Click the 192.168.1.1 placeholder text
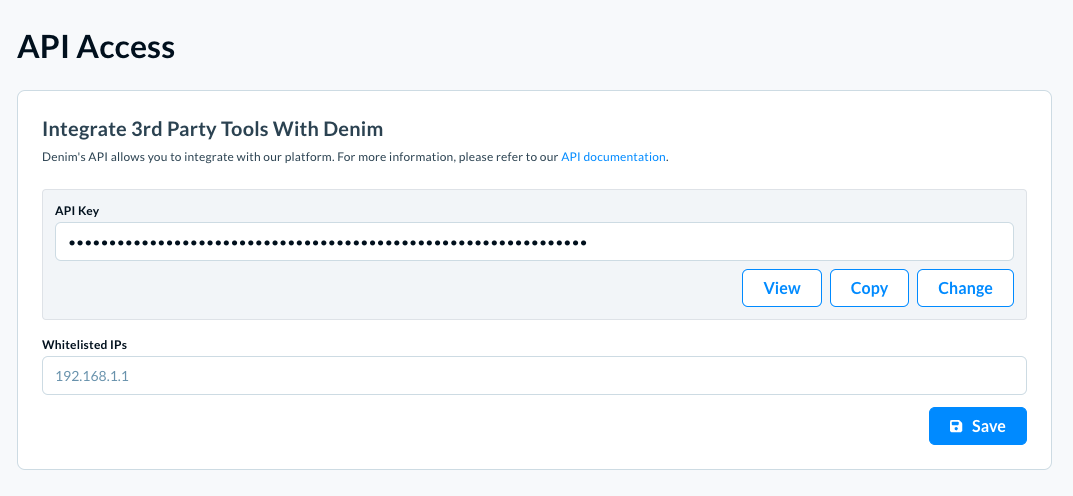The image size is (1073, 496). [92, 376]
